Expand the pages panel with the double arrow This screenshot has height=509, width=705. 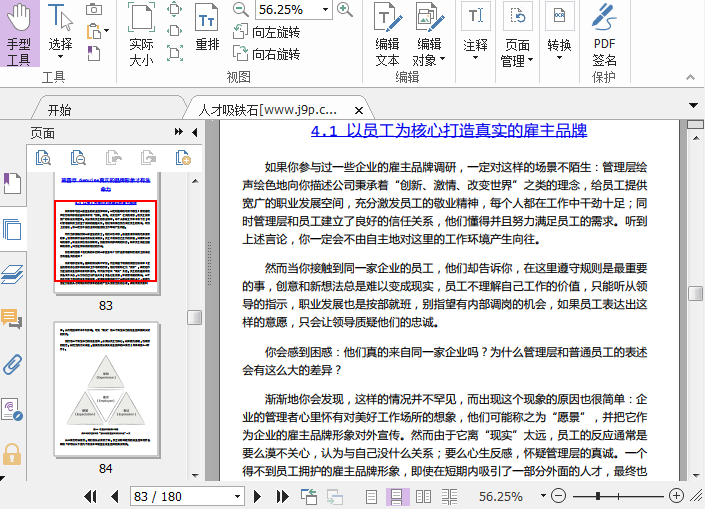(x=178, y=132)
